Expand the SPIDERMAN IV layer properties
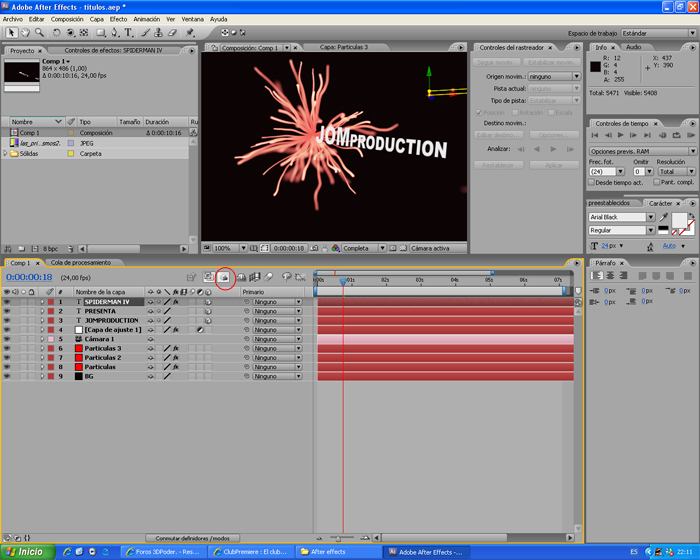700x560 pixels. 42,302
